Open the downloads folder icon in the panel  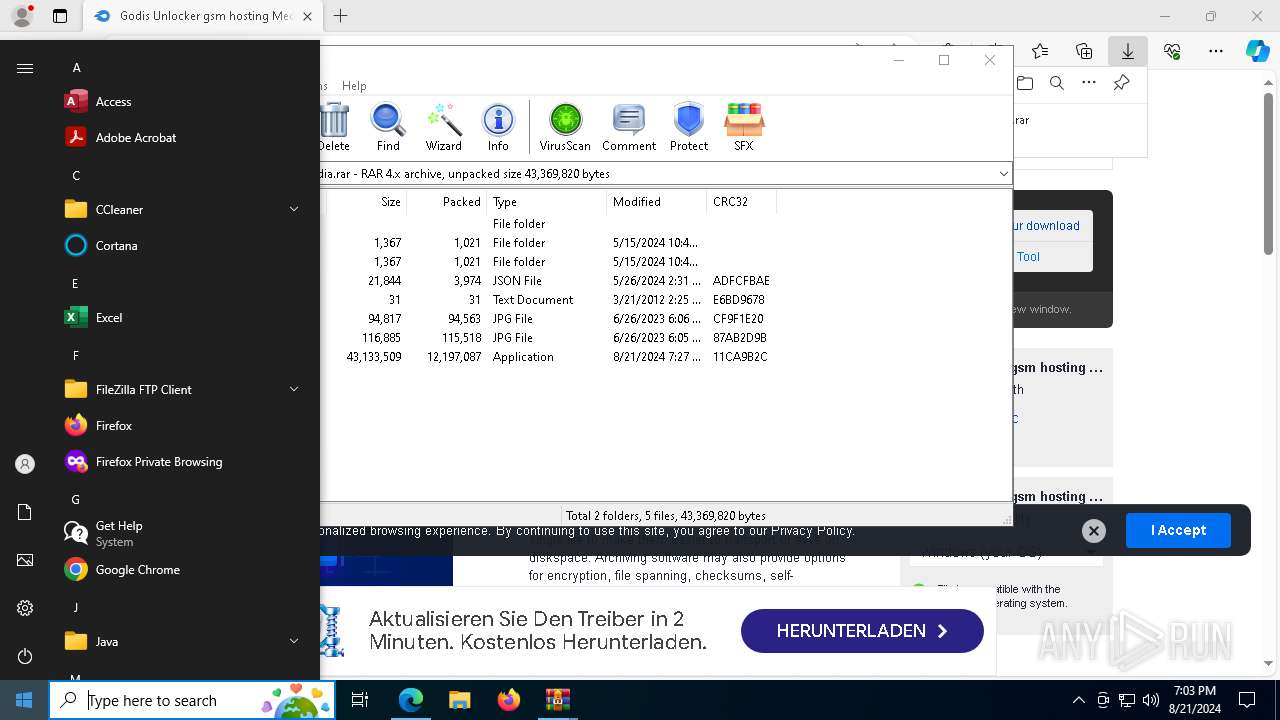coord(1025,83)
